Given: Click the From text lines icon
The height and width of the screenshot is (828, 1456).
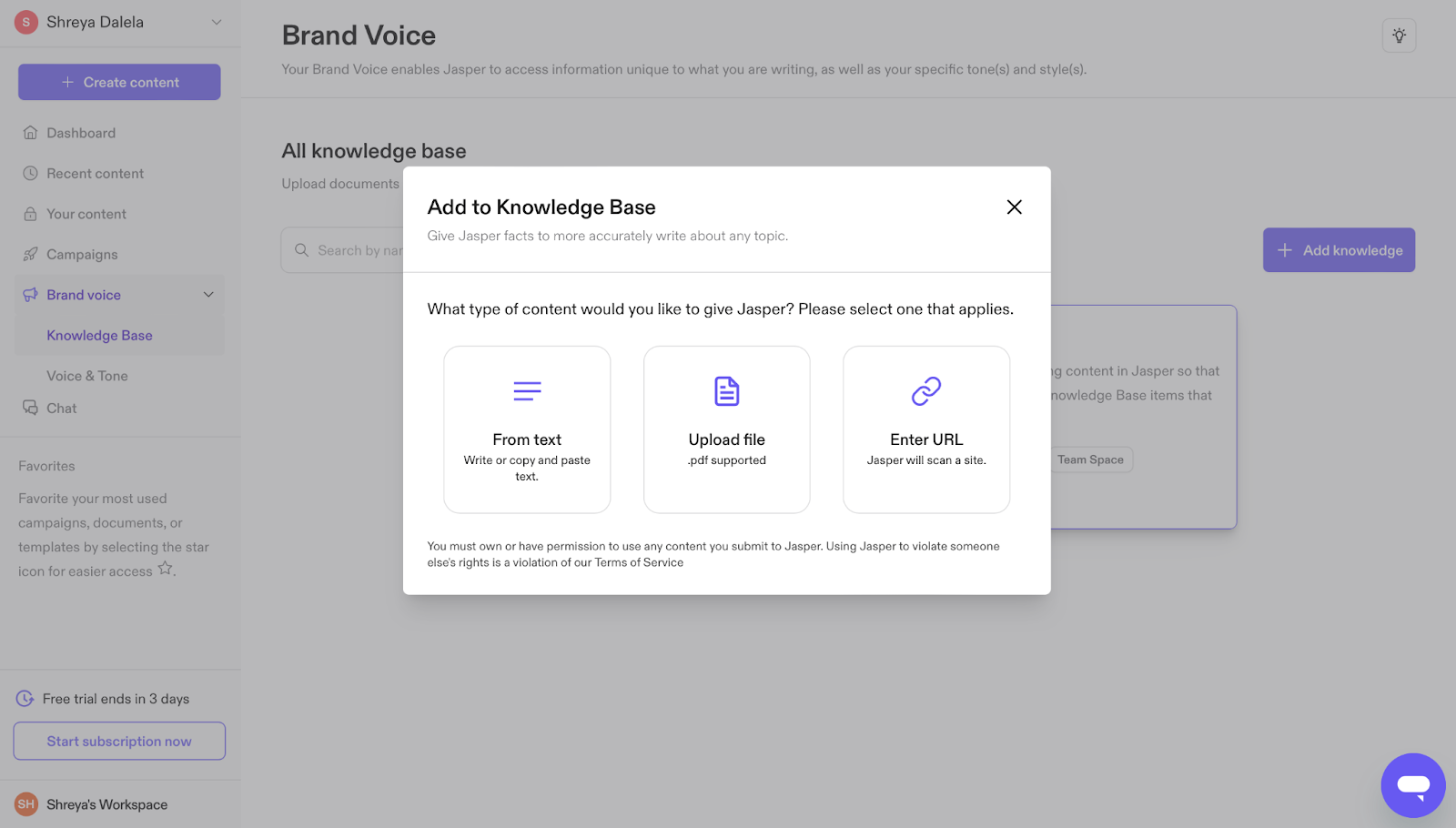Looking at the screenshot, I should [527, 391].
